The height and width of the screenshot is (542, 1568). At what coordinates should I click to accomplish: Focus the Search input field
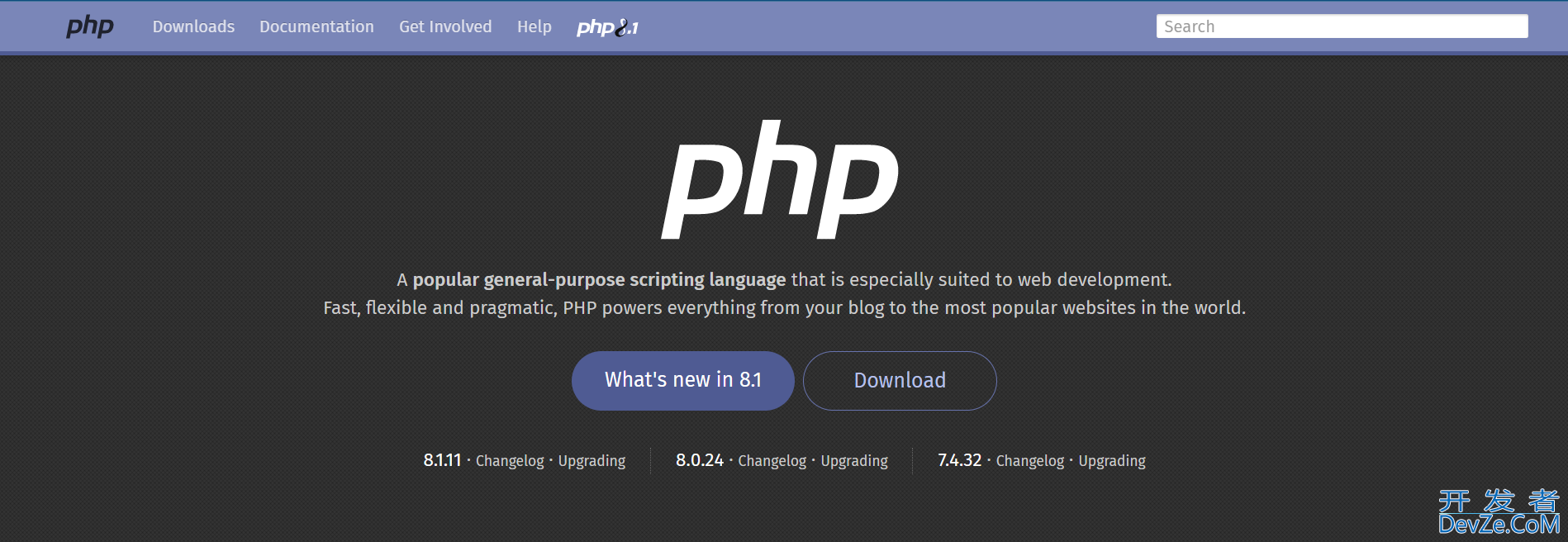point(1342,26)
